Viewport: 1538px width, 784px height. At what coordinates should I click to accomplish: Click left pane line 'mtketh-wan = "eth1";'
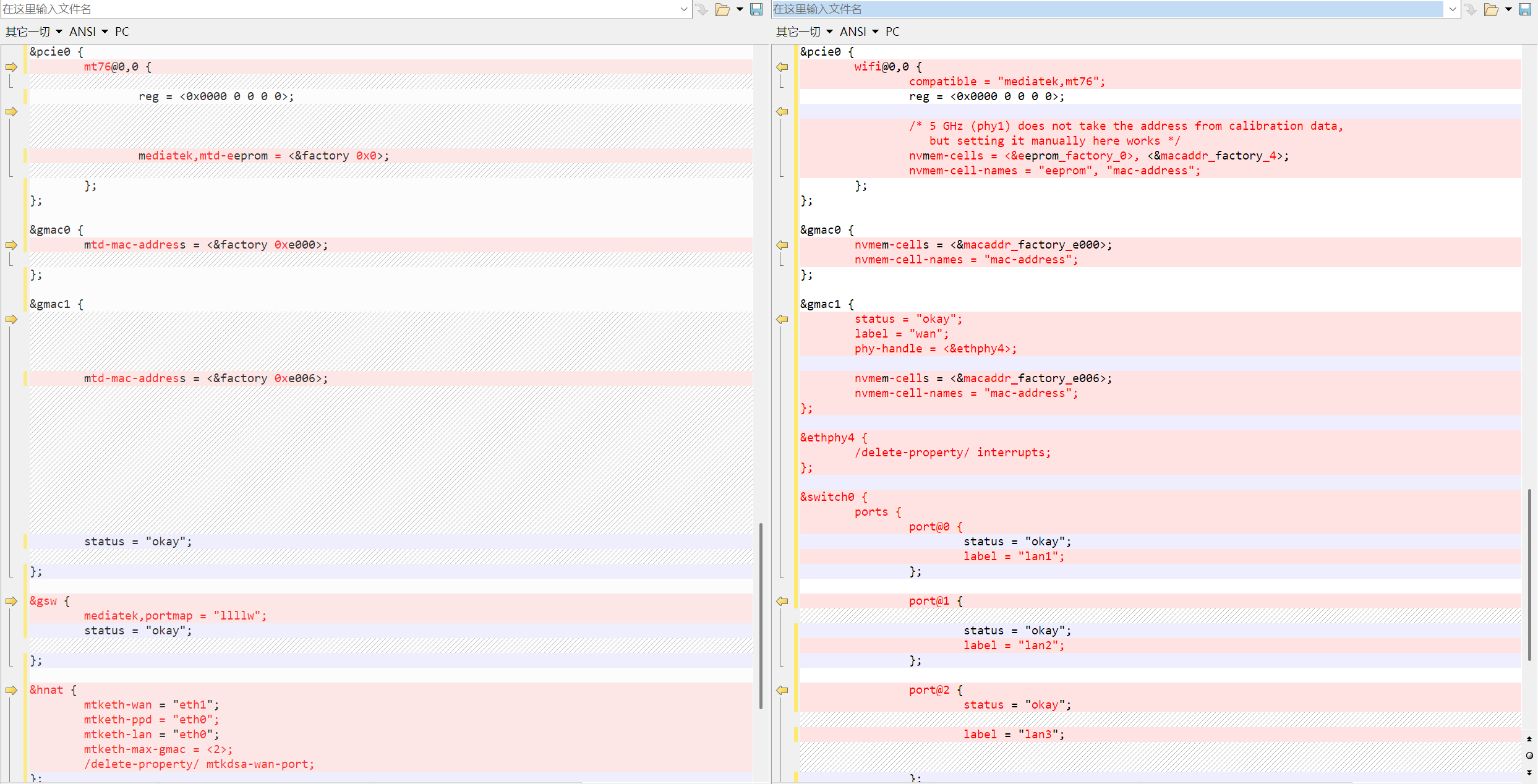[x=152, y=705]
